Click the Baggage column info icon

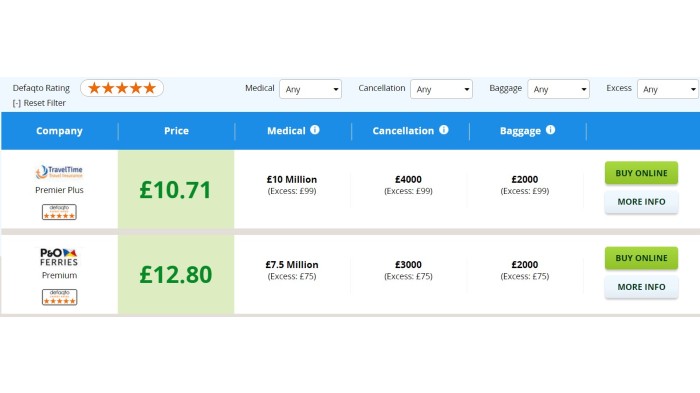[x=550, y=130]
